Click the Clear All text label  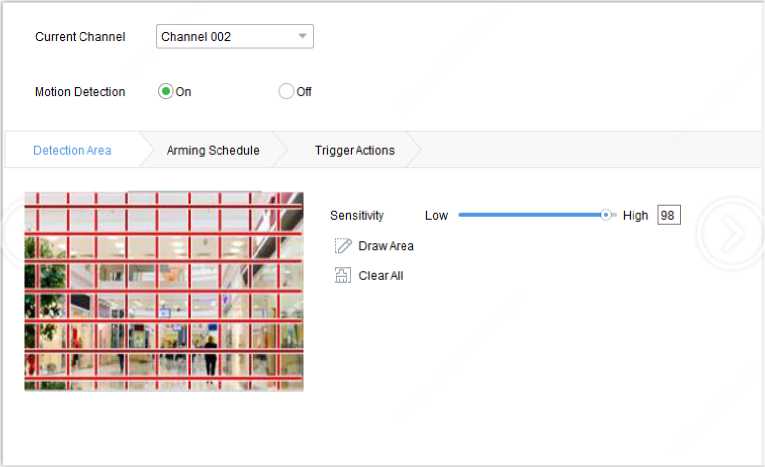pos(381,276)
